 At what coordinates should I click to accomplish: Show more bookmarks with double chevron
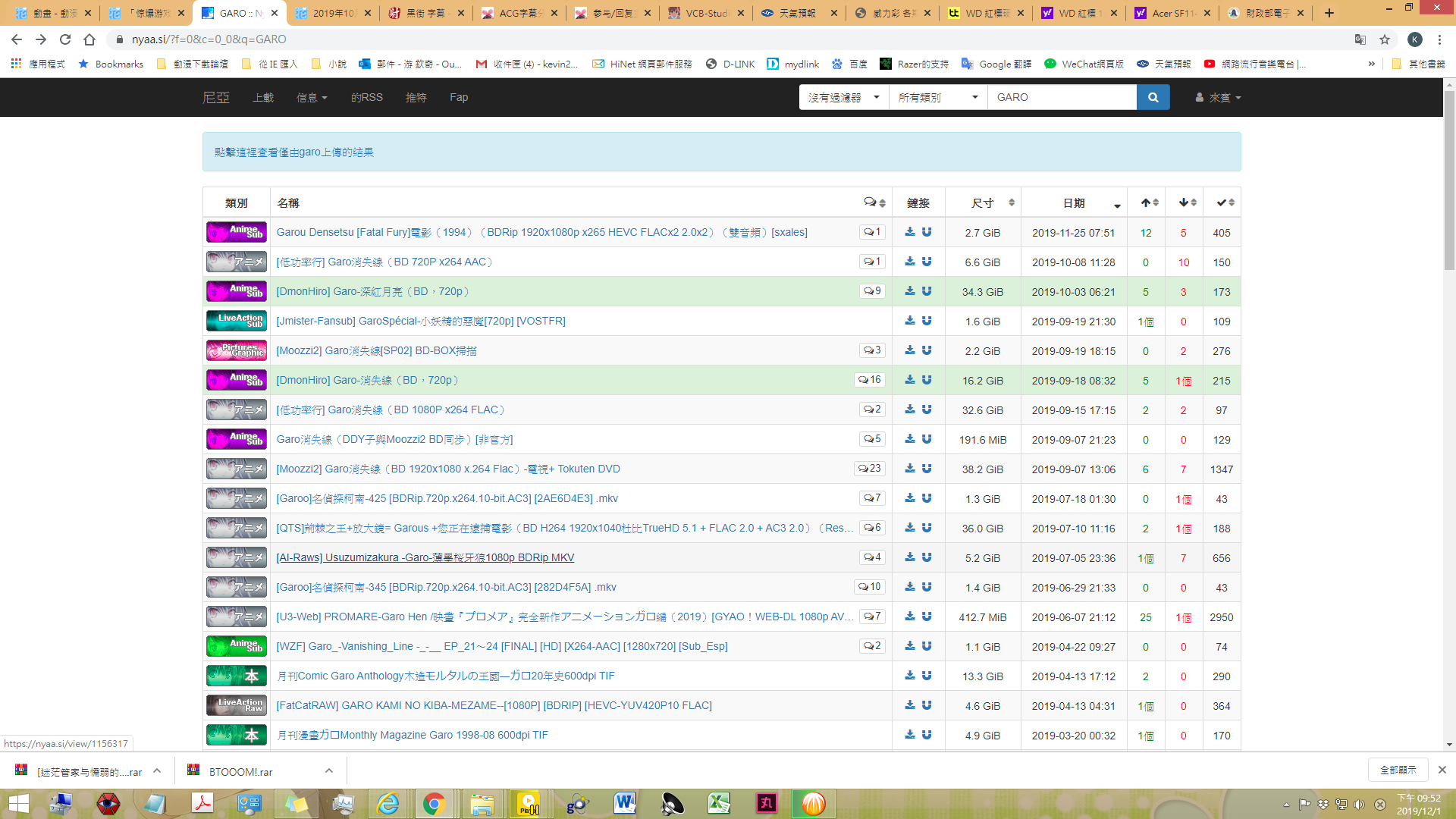(1371, 64)
